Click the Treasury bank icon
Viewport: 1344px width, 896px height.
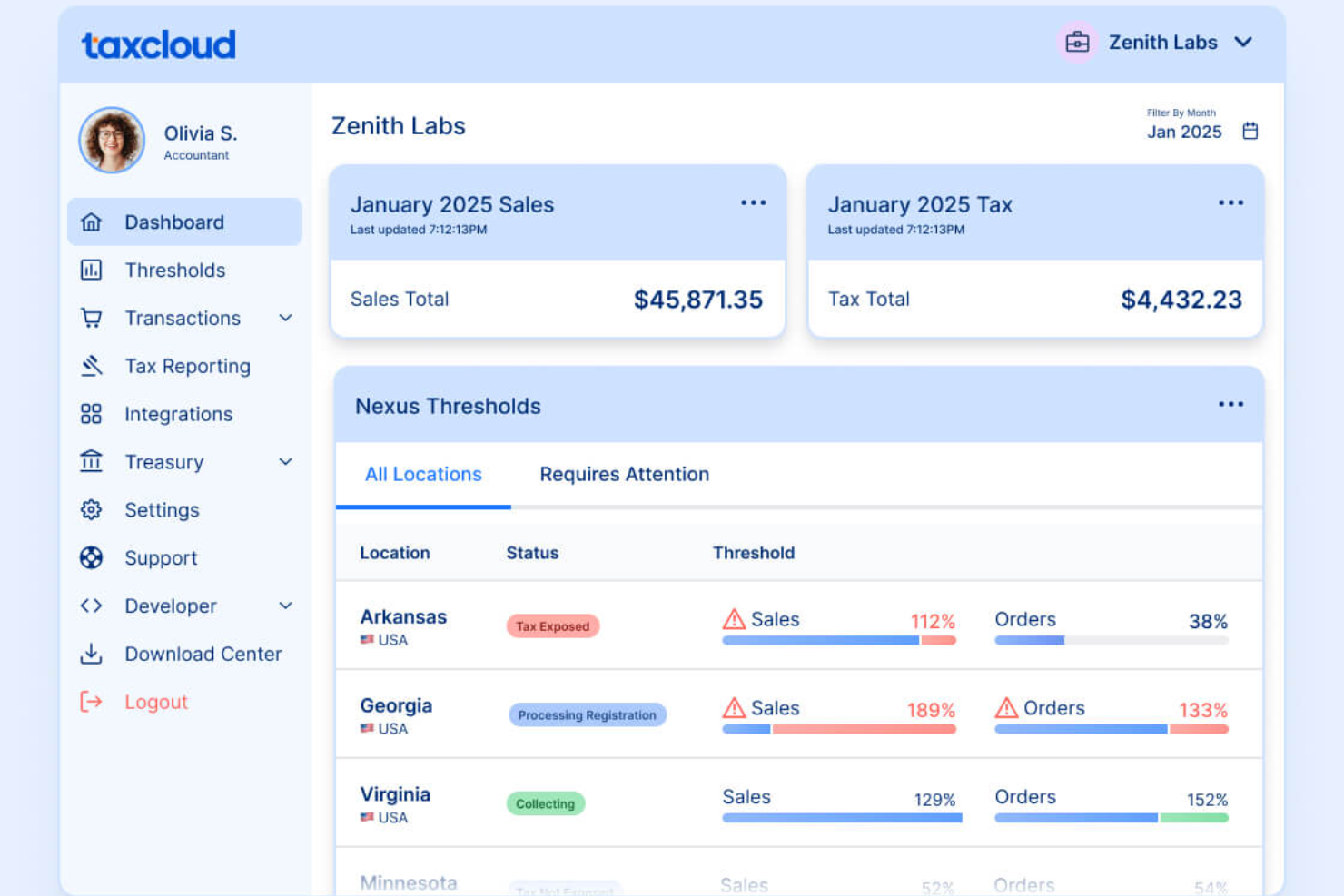point(92,462)
